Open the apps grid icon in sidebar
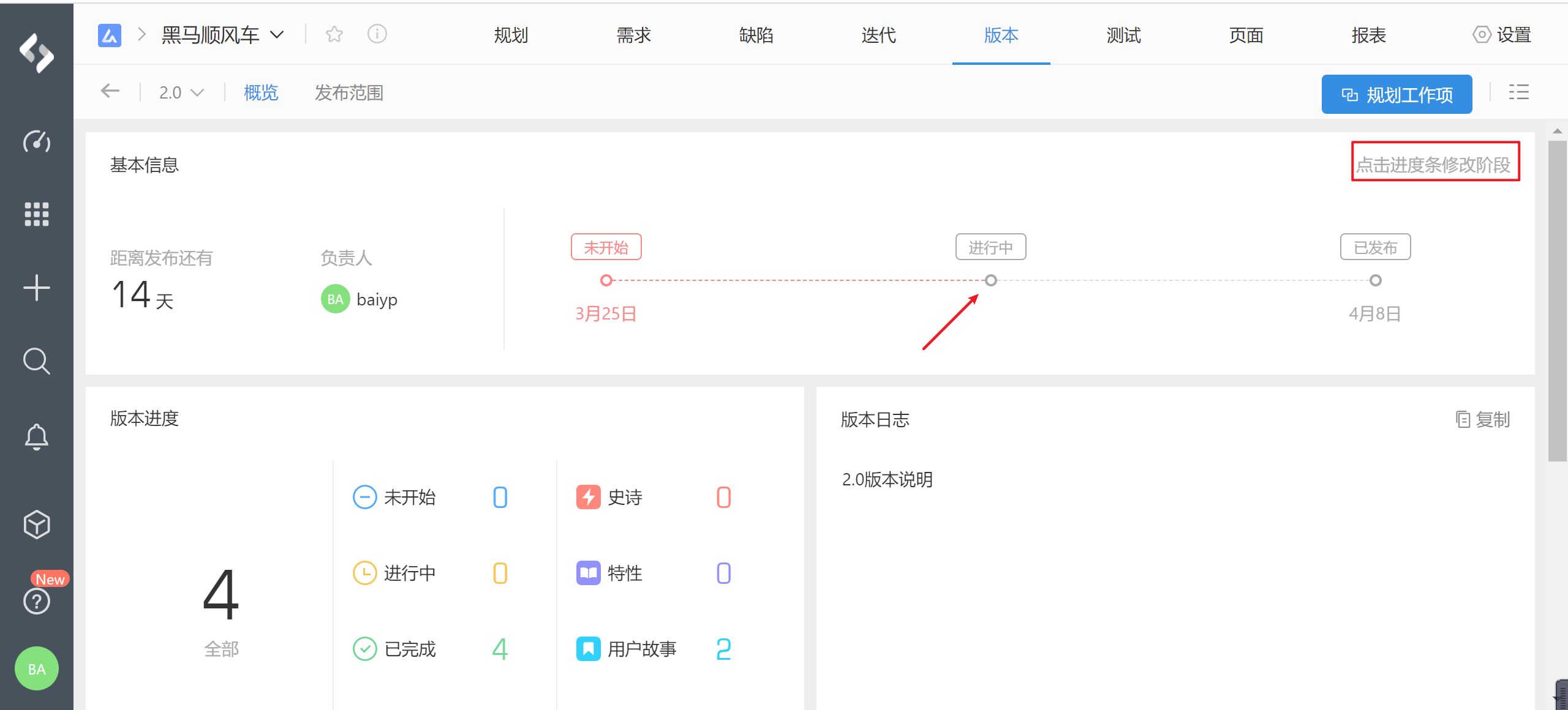 37,214
